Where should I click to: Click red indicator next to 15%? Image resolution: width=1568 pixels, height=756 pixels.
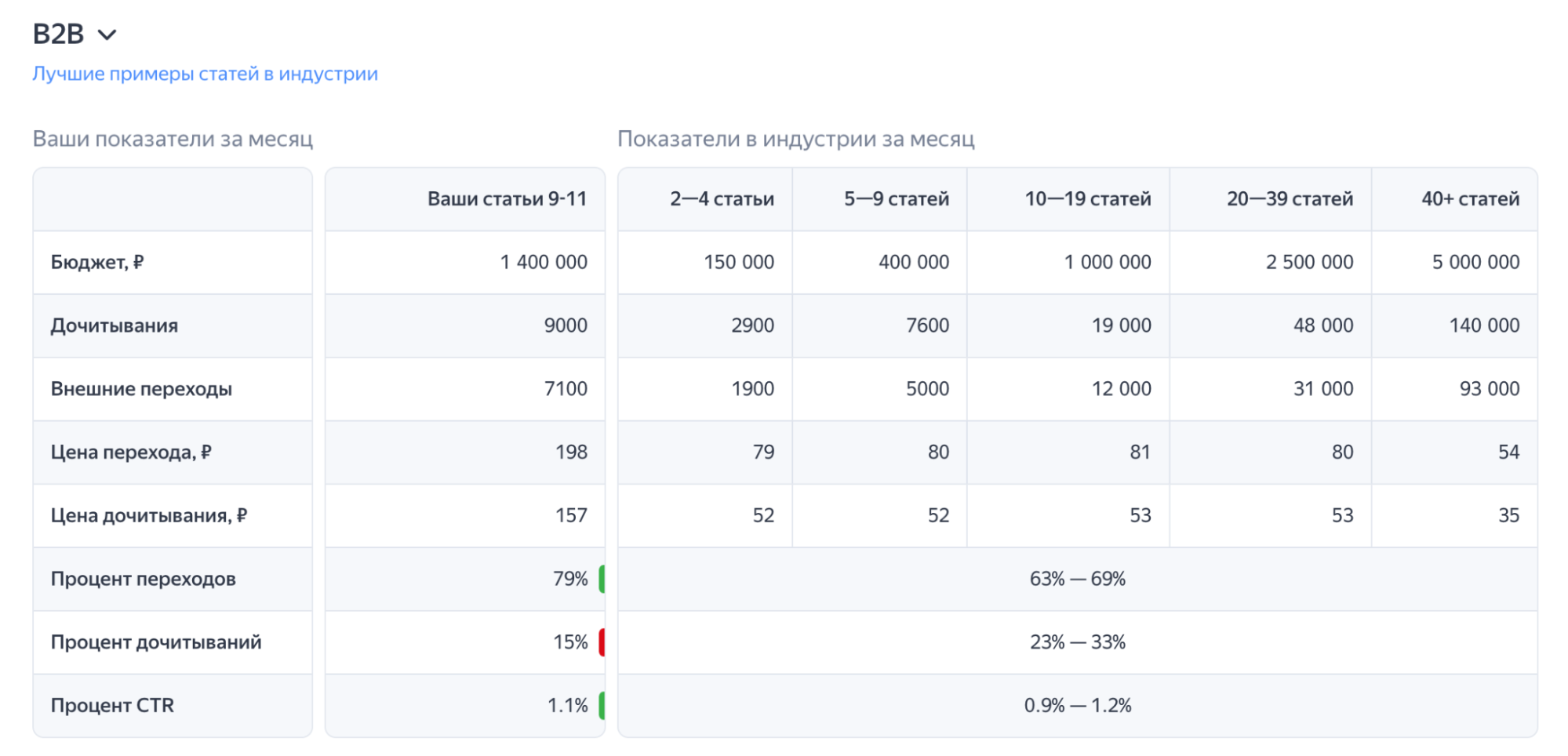click(602, 642)
